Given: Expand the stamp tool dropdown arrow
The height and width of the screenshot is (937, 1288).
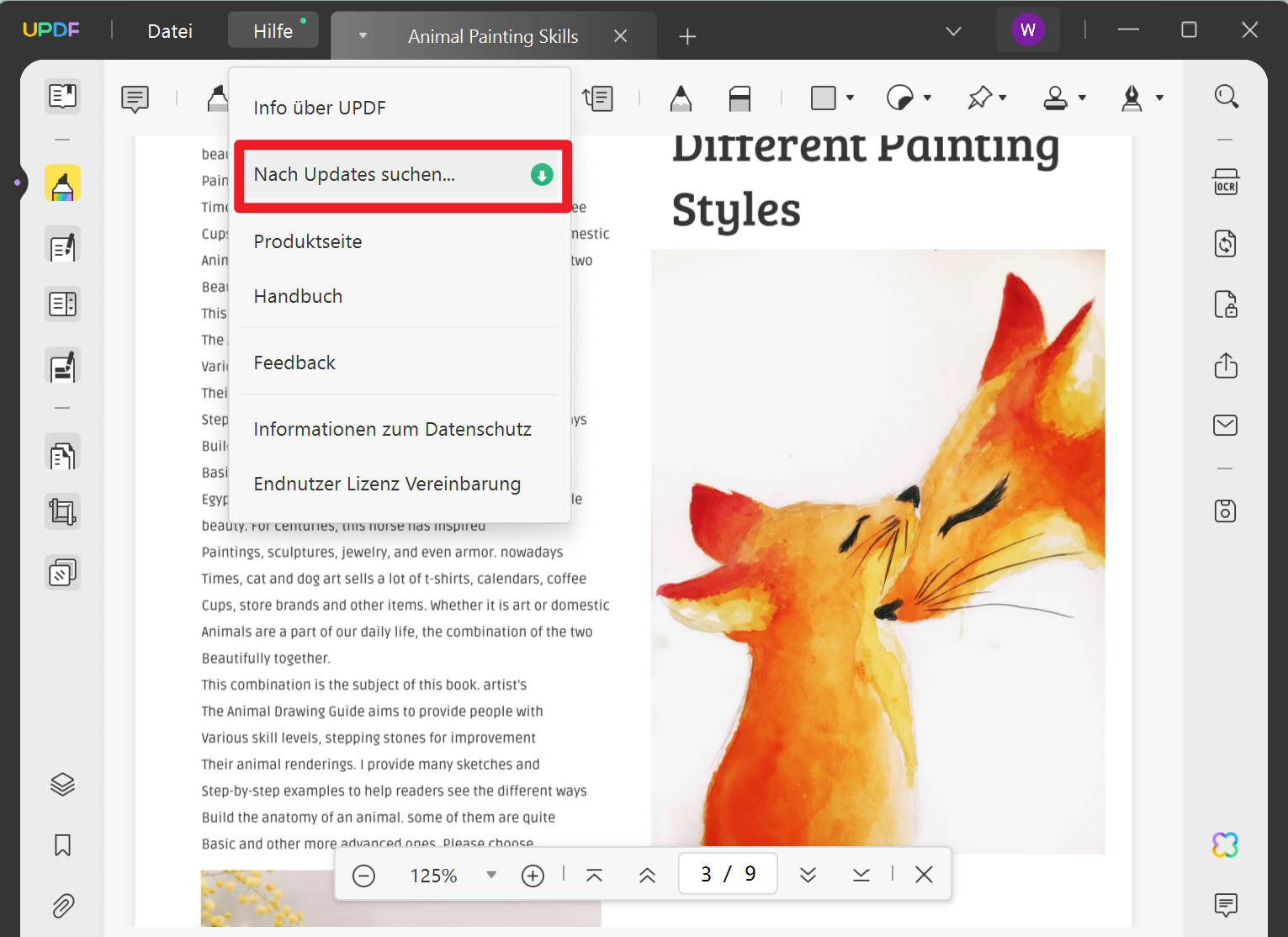Looking at the screenshot, I should 1082,98.
